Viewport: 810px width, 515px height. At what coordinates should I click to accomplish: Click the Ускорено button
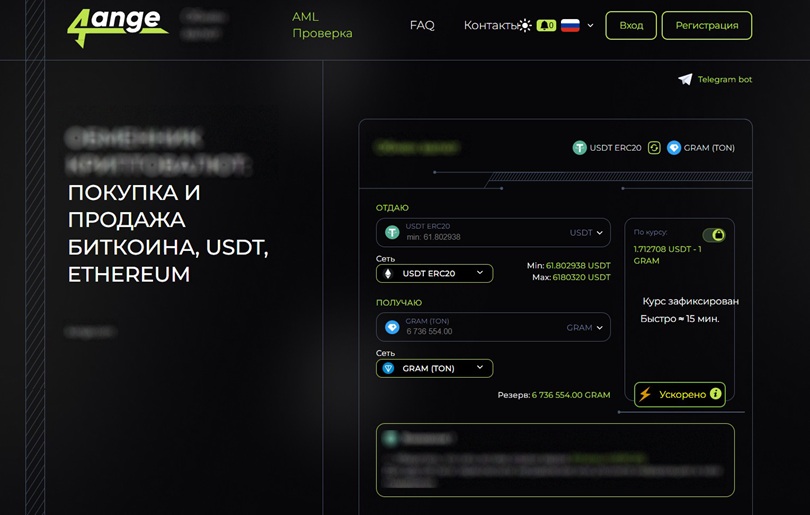[680, 395]
